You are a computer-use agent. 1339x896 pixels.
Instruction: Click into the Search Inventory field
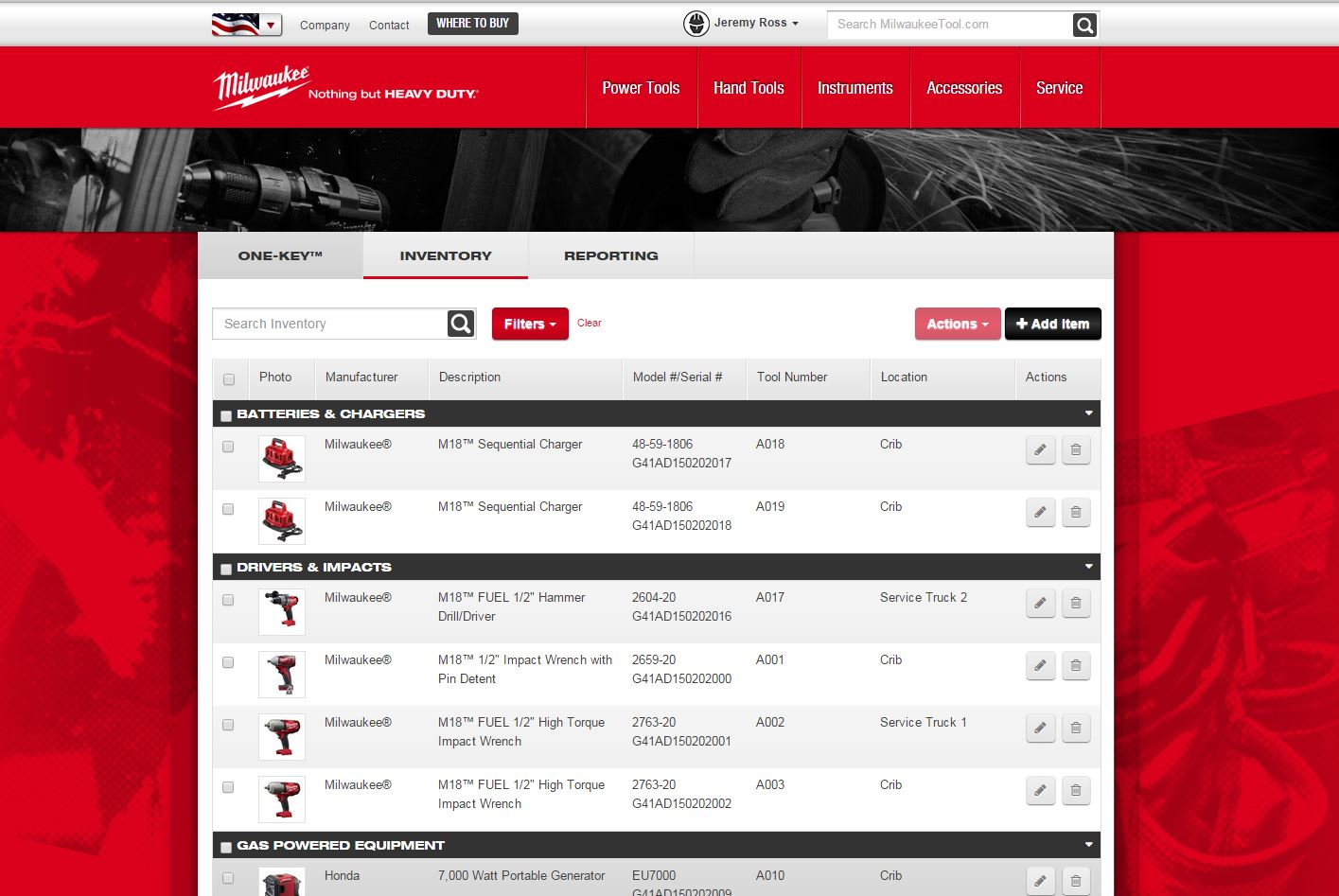(x=330, y=324)
